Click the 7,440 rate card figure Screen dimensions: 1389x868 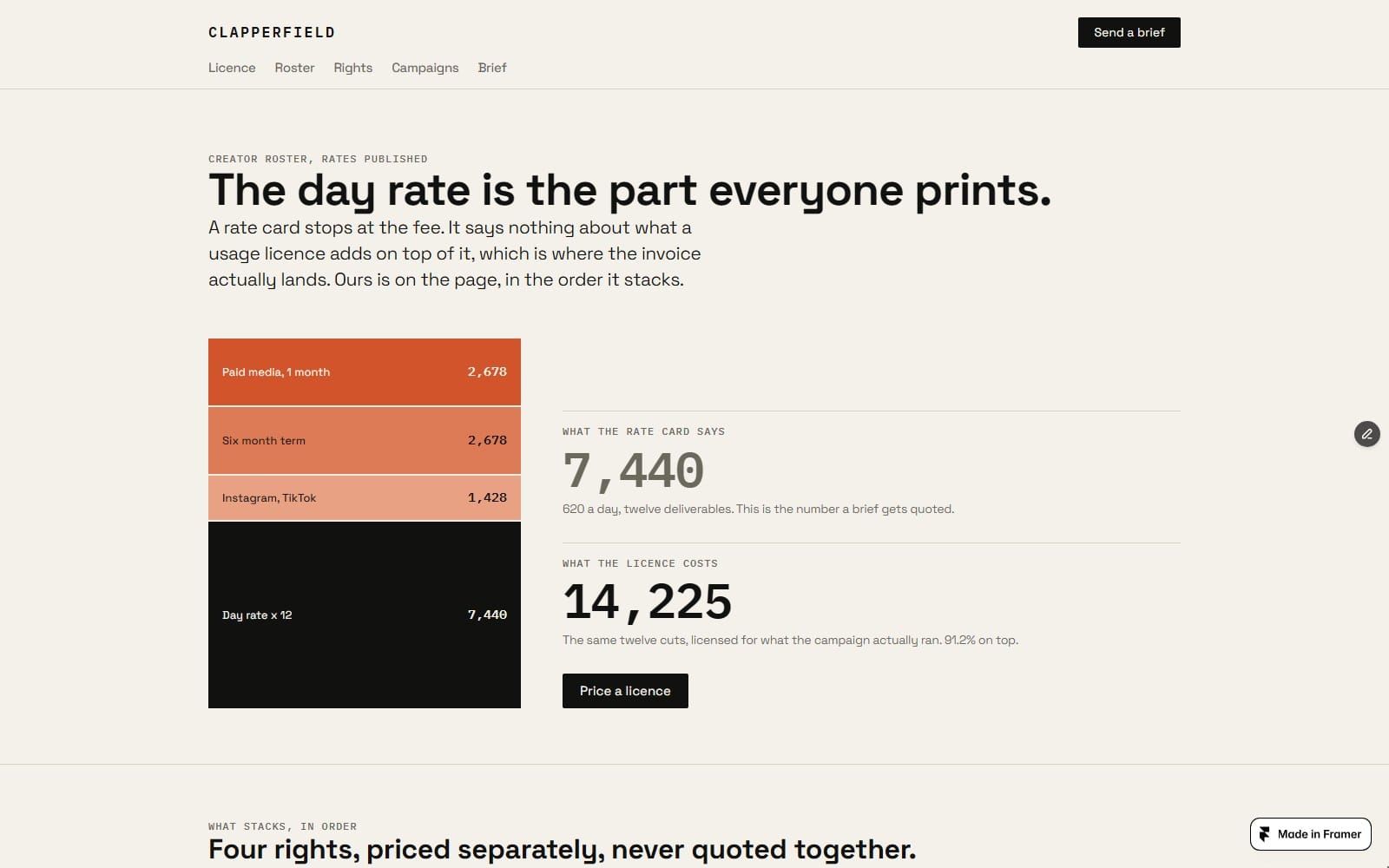[633, 470]
